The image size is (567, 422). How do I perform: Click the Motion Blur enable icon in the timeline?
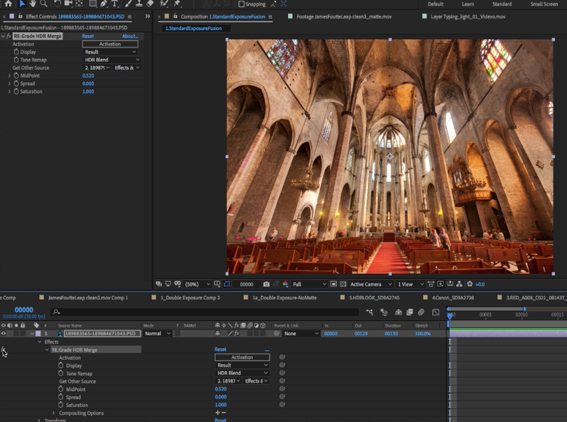(421, 312)
